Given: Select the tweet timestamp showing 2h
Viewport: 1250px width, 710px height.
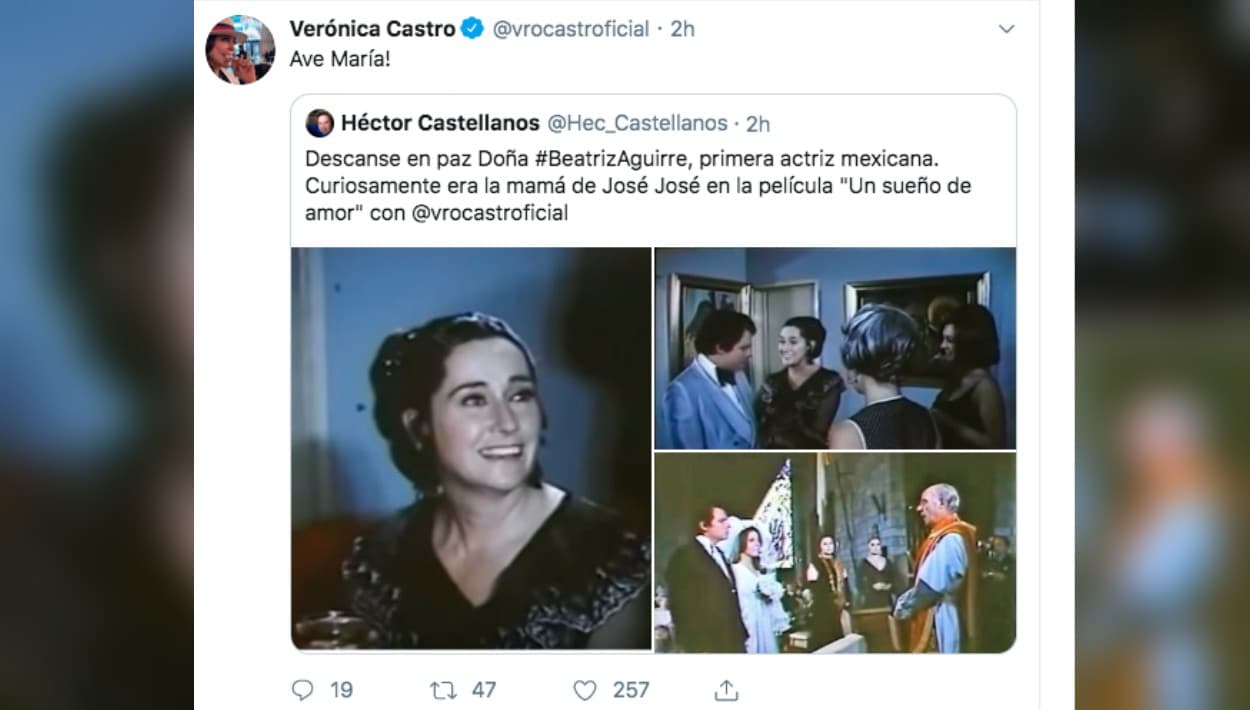Looking at the screenshot, I should click(682, 29).
